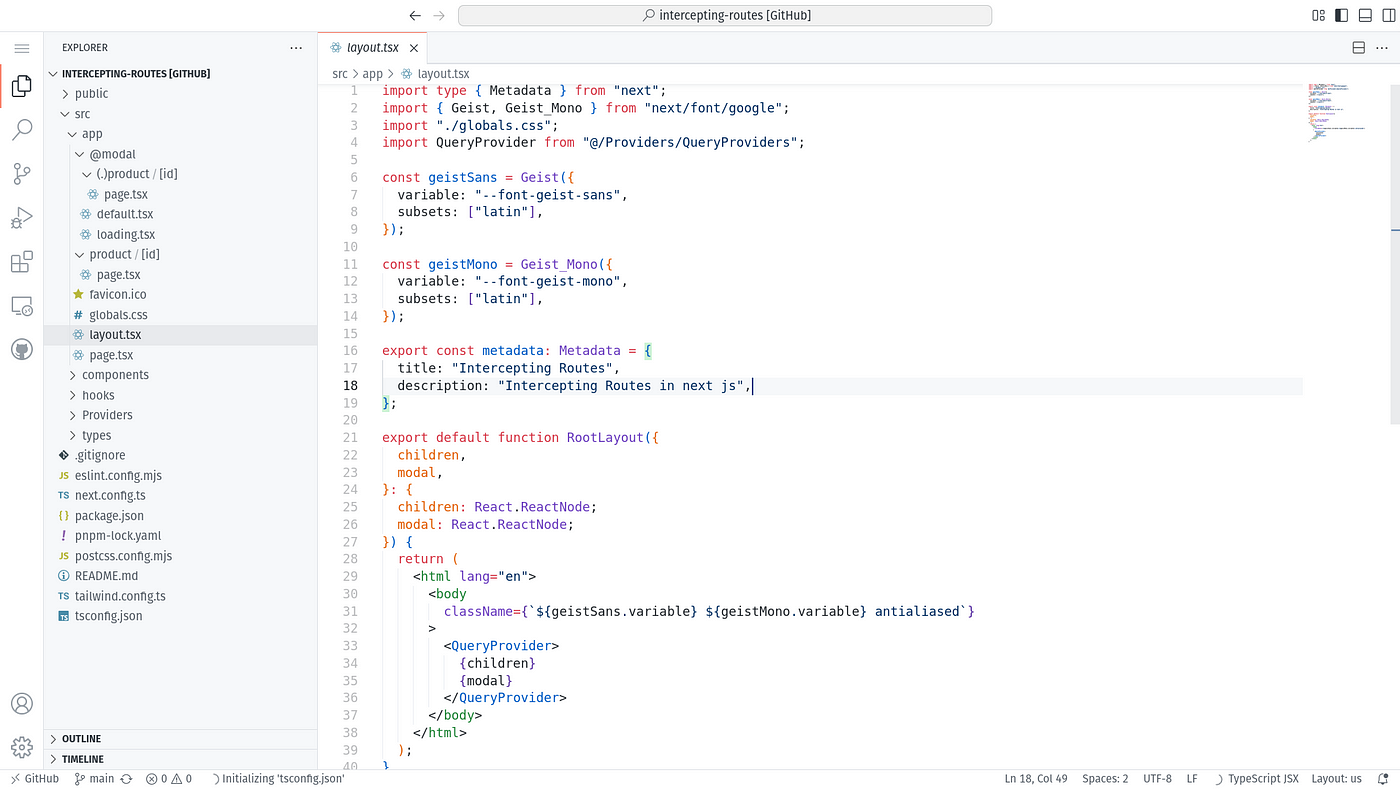Expand the OUTLINE section

tap(181, 739)
